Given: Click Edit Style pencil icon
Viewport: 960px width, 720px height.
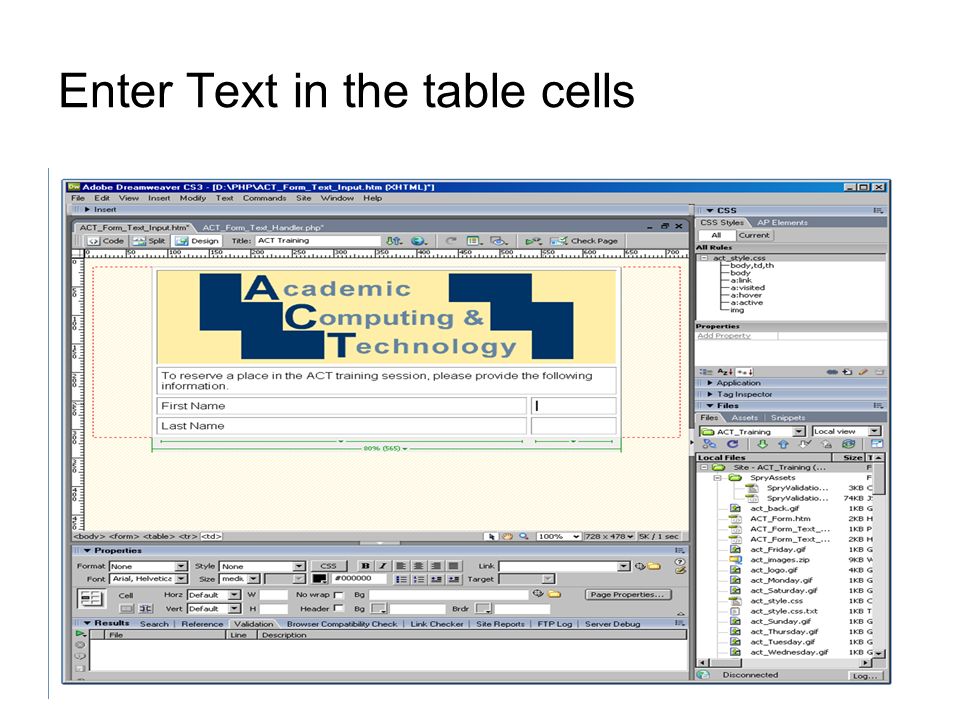Looking at the screenshot, I should click(863, 372).
